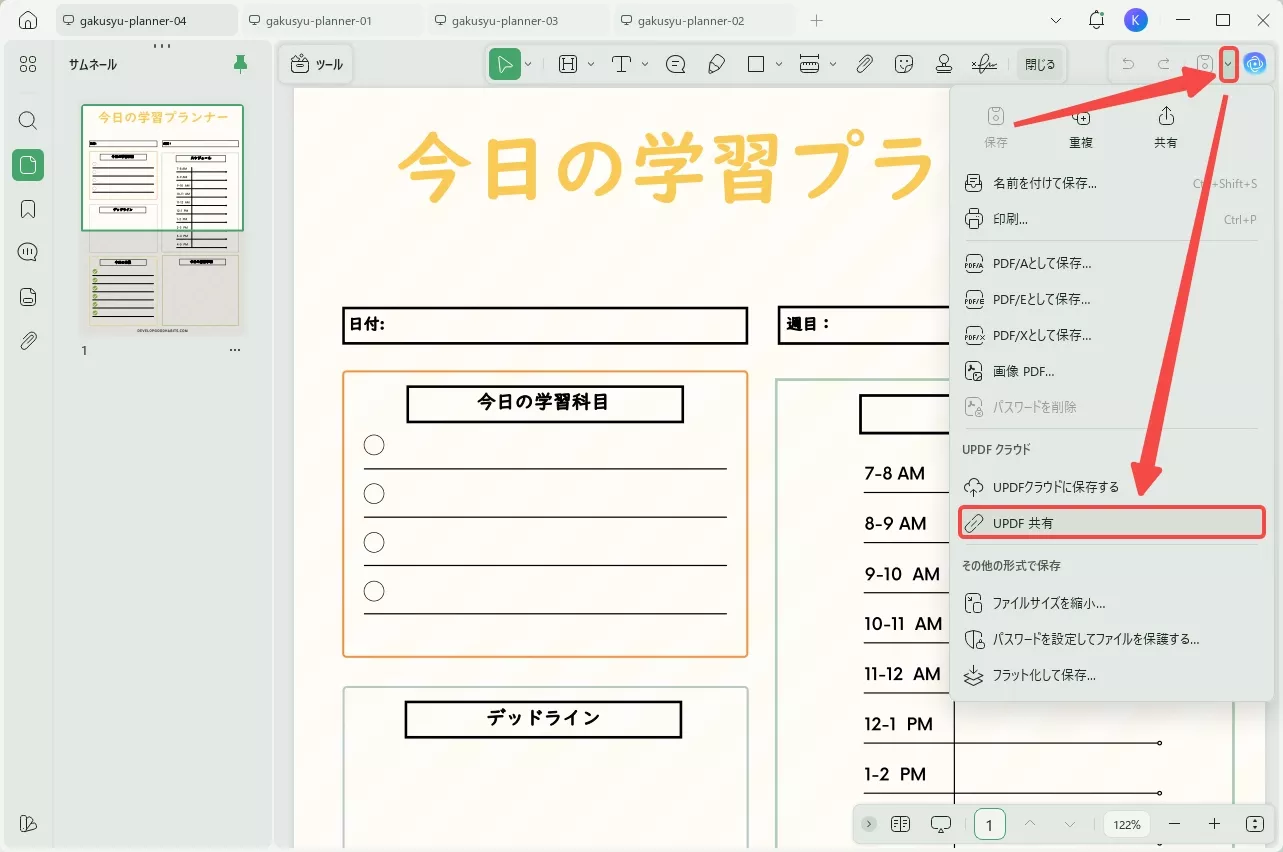Image resolution: width=1283 pixels, height=852 pixels.
Task: Expand the shape tool dropdown arrow
Action: [779, 63]
